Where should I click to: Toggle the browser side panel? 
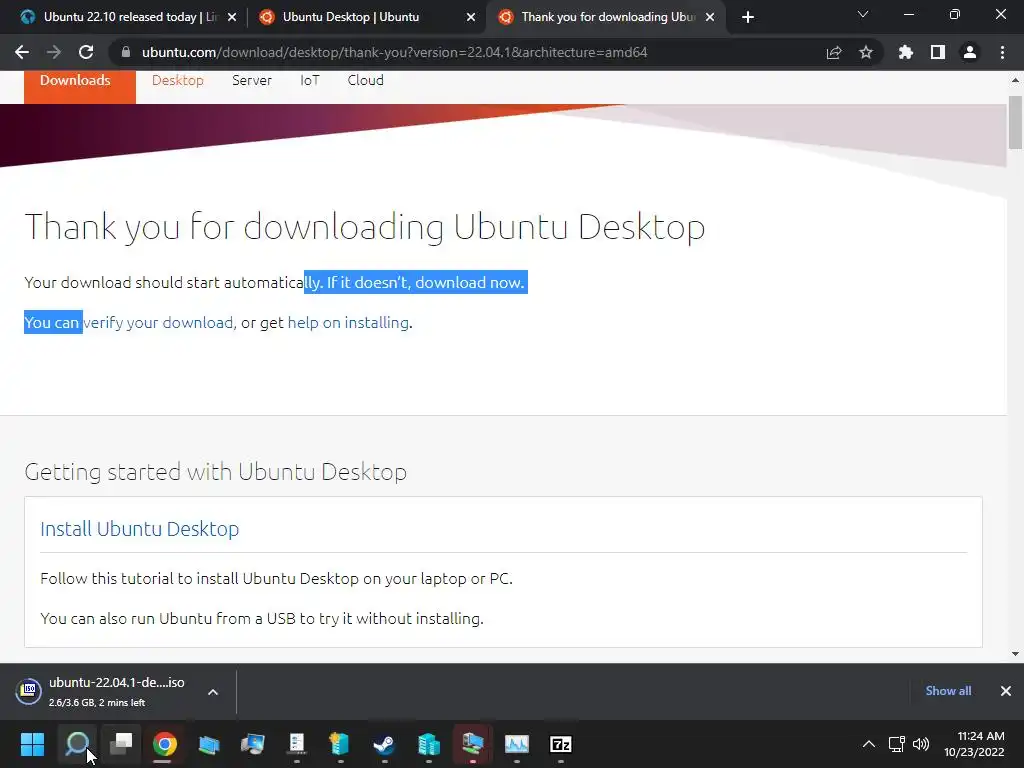938,52
